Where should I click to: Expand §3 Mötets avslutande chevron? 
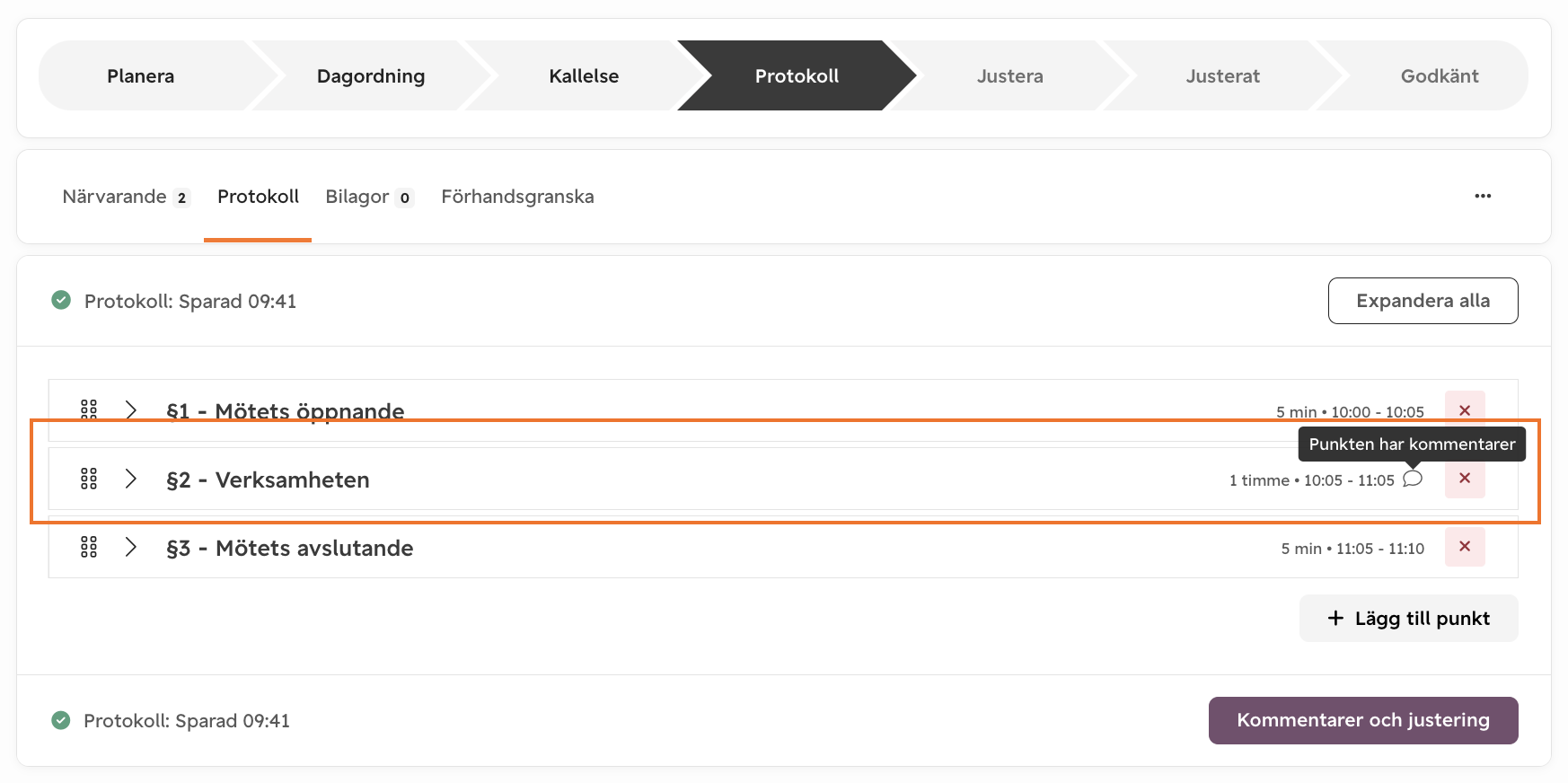point(131,547)
